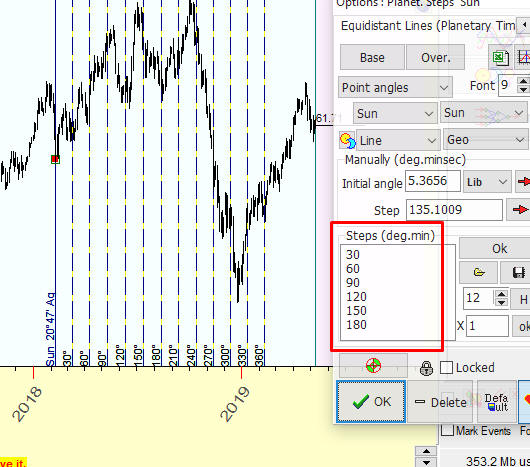Click the red arrow beside Initial angle
530x467 pixels.
click(x=523, y=182)
